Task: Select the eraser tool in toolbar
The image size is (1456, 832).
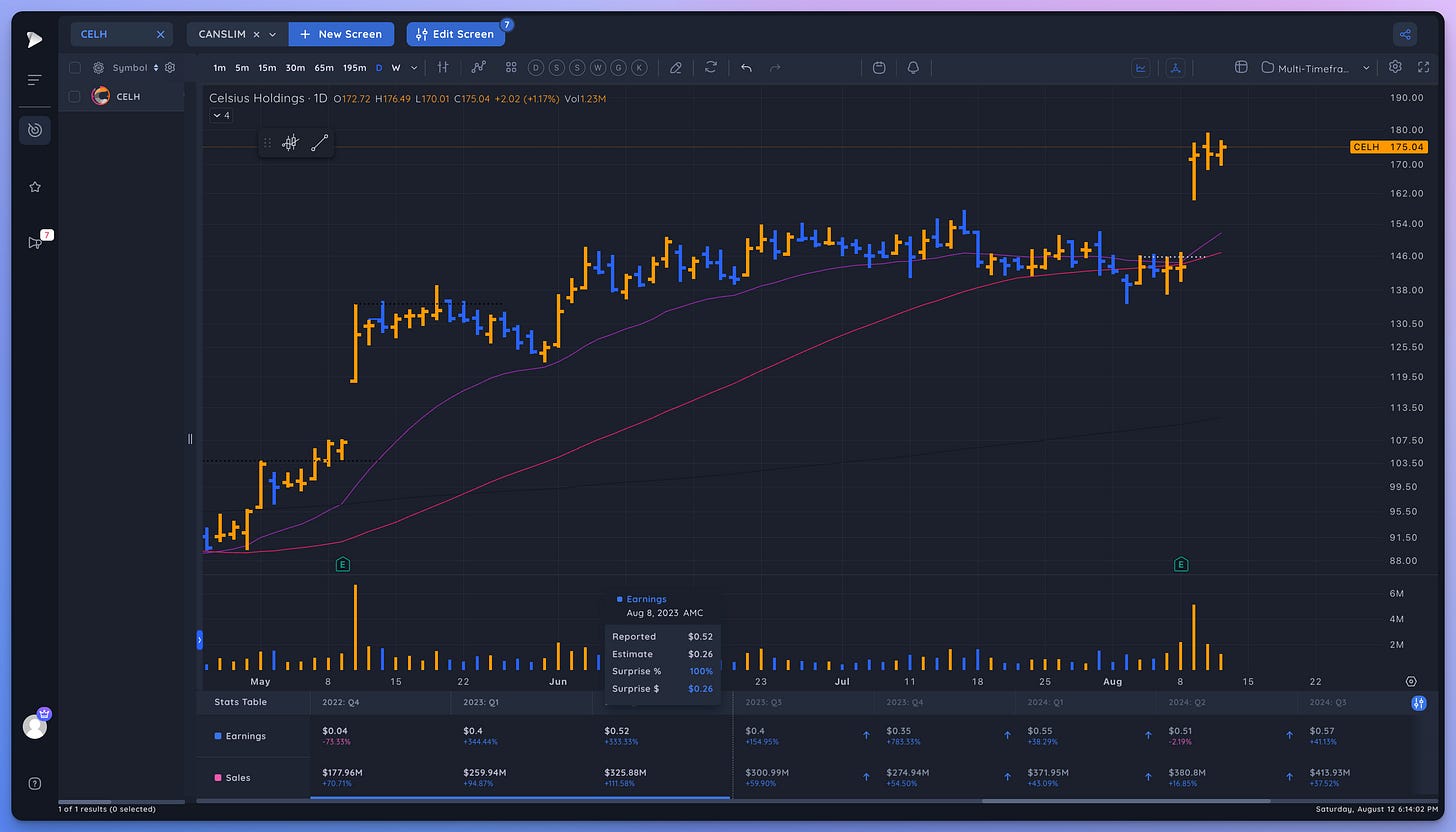Action: pos(676,68)
